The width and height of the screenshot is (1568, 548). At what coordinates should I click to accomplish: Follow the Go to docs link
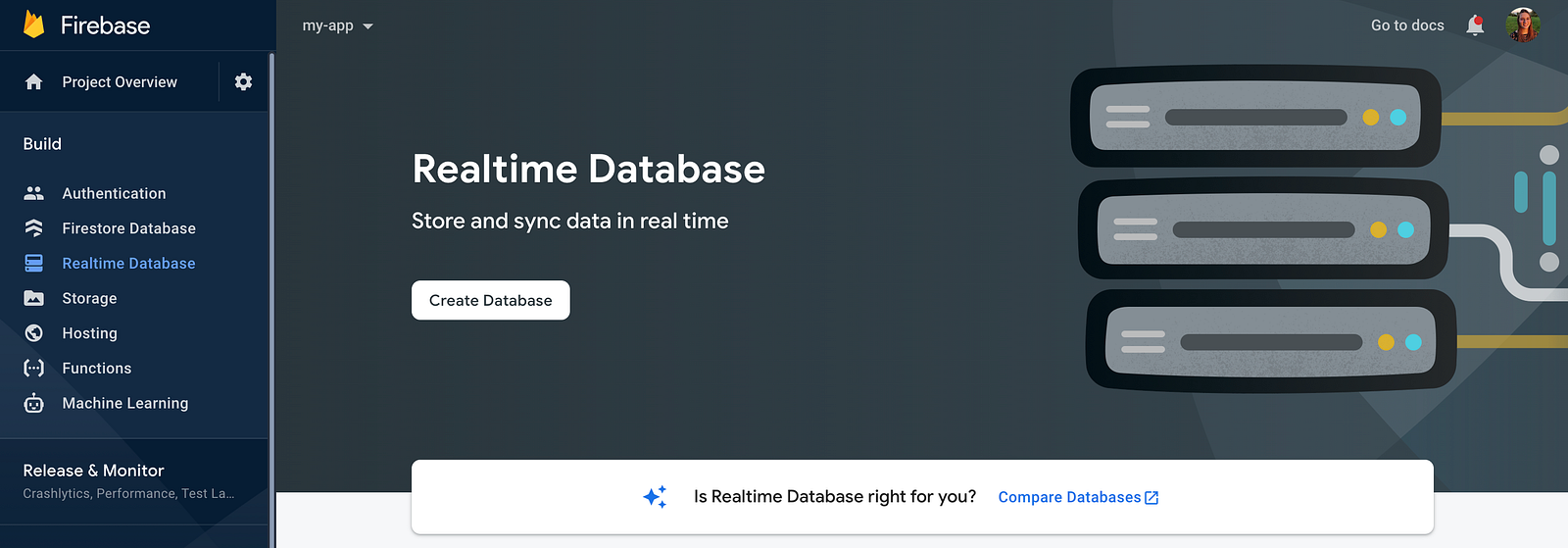1407,25
